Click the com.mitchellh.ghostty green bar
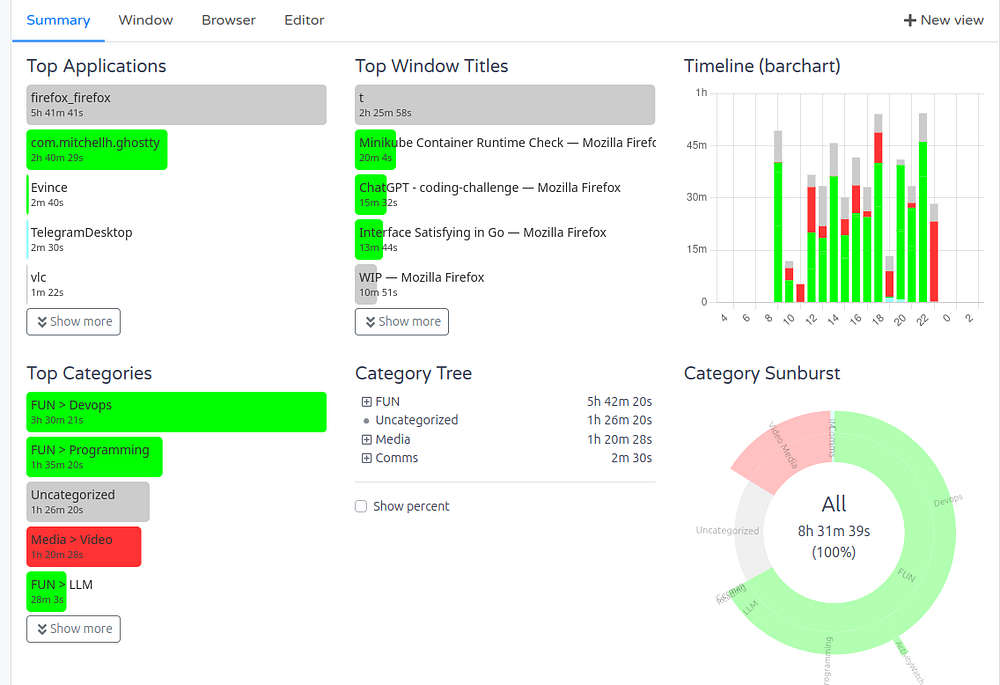 point(97,150)
